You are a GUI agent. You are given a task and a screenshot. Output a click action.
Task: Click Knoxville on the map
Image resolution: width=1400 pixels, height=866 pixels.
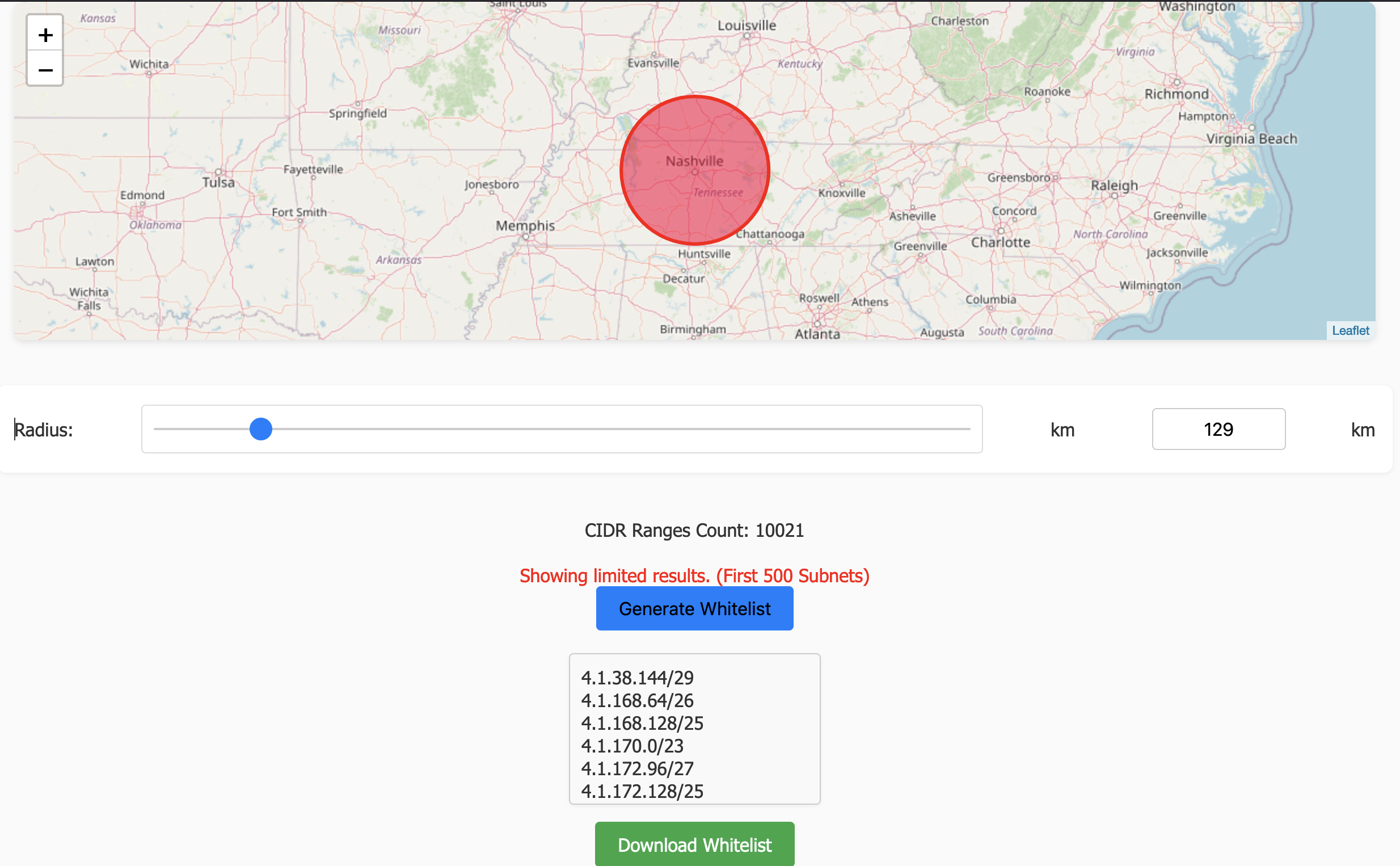click(x=841, y=193)
